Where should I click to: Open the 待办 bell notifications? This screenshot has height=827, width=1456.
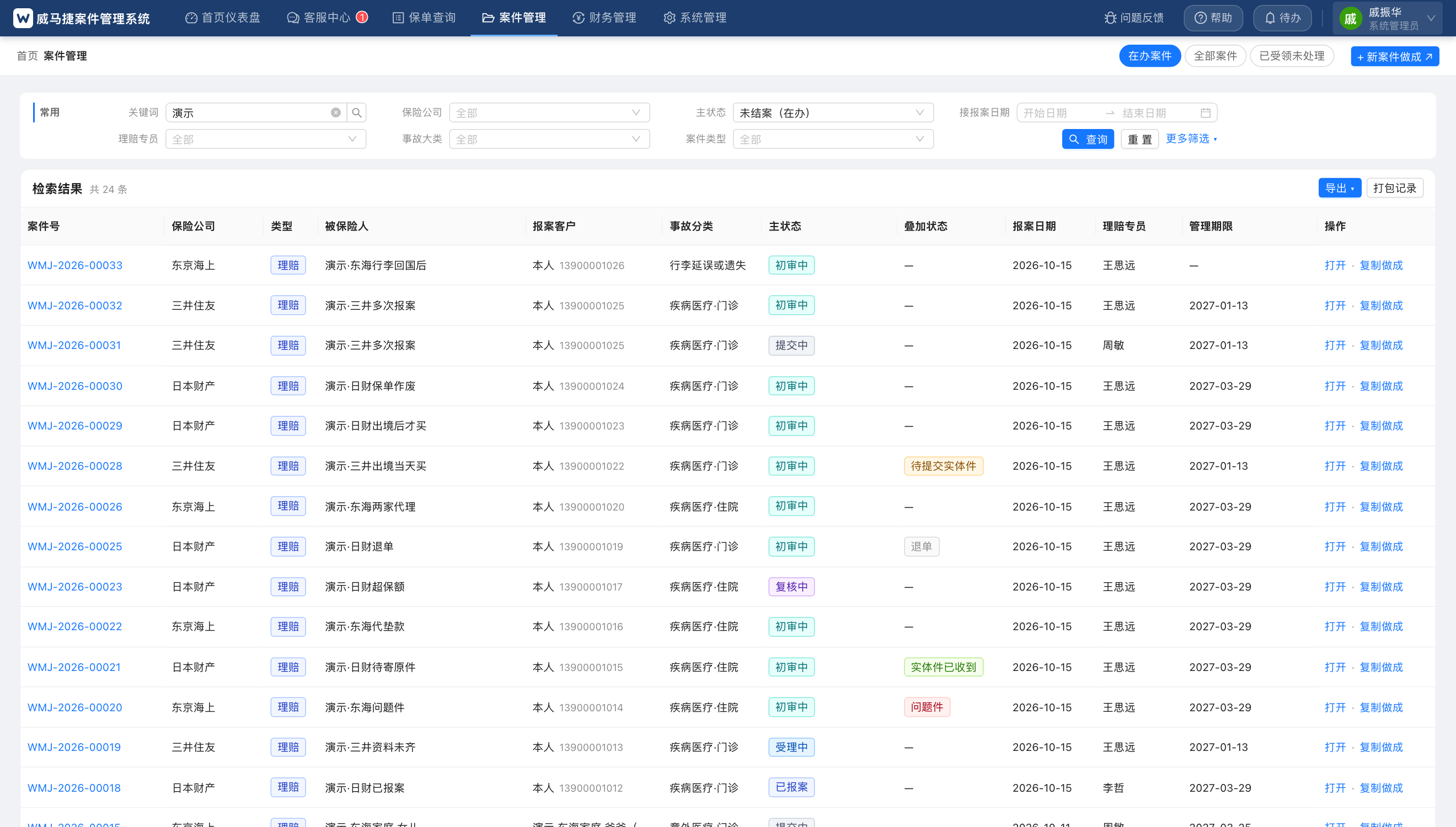(x=1282, y=18)
